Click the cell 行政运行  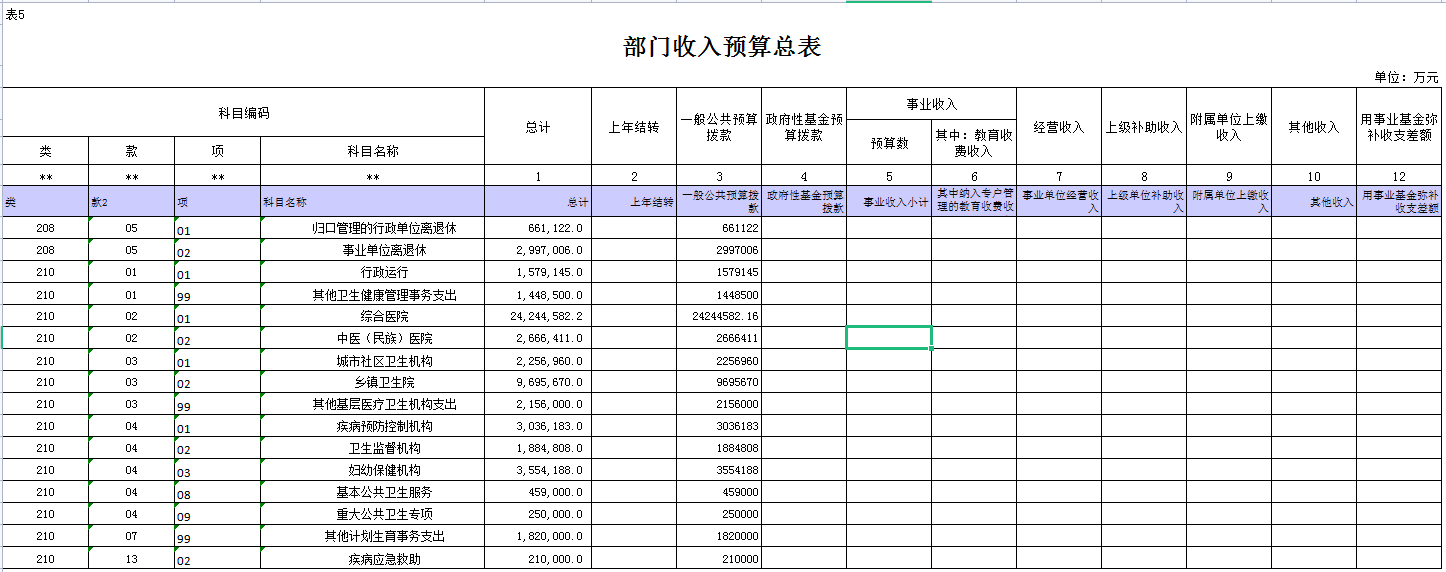click(372, 272)
